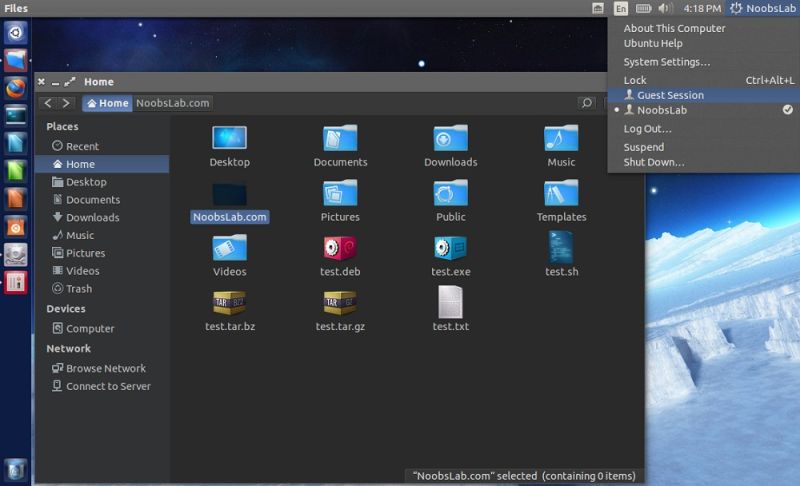Select the test.txt text file

point(451,301)
